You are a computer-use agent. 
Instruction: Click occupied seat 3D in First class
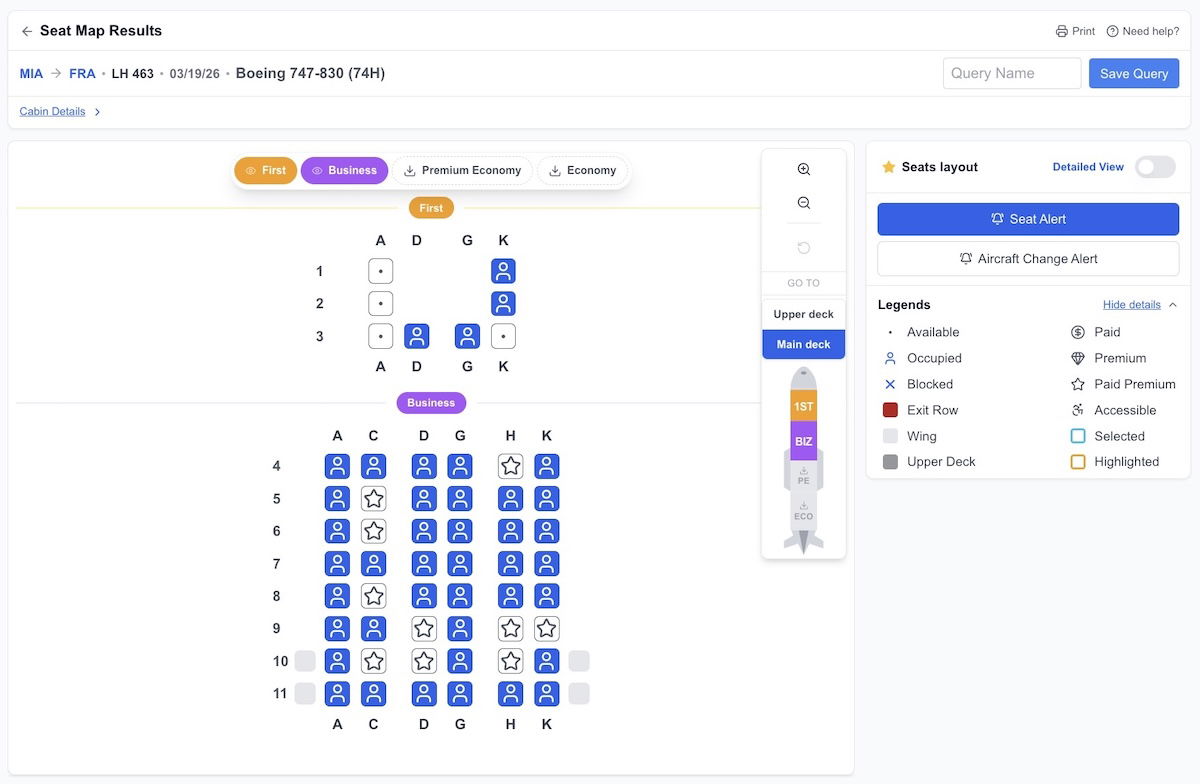click(417, 336)
